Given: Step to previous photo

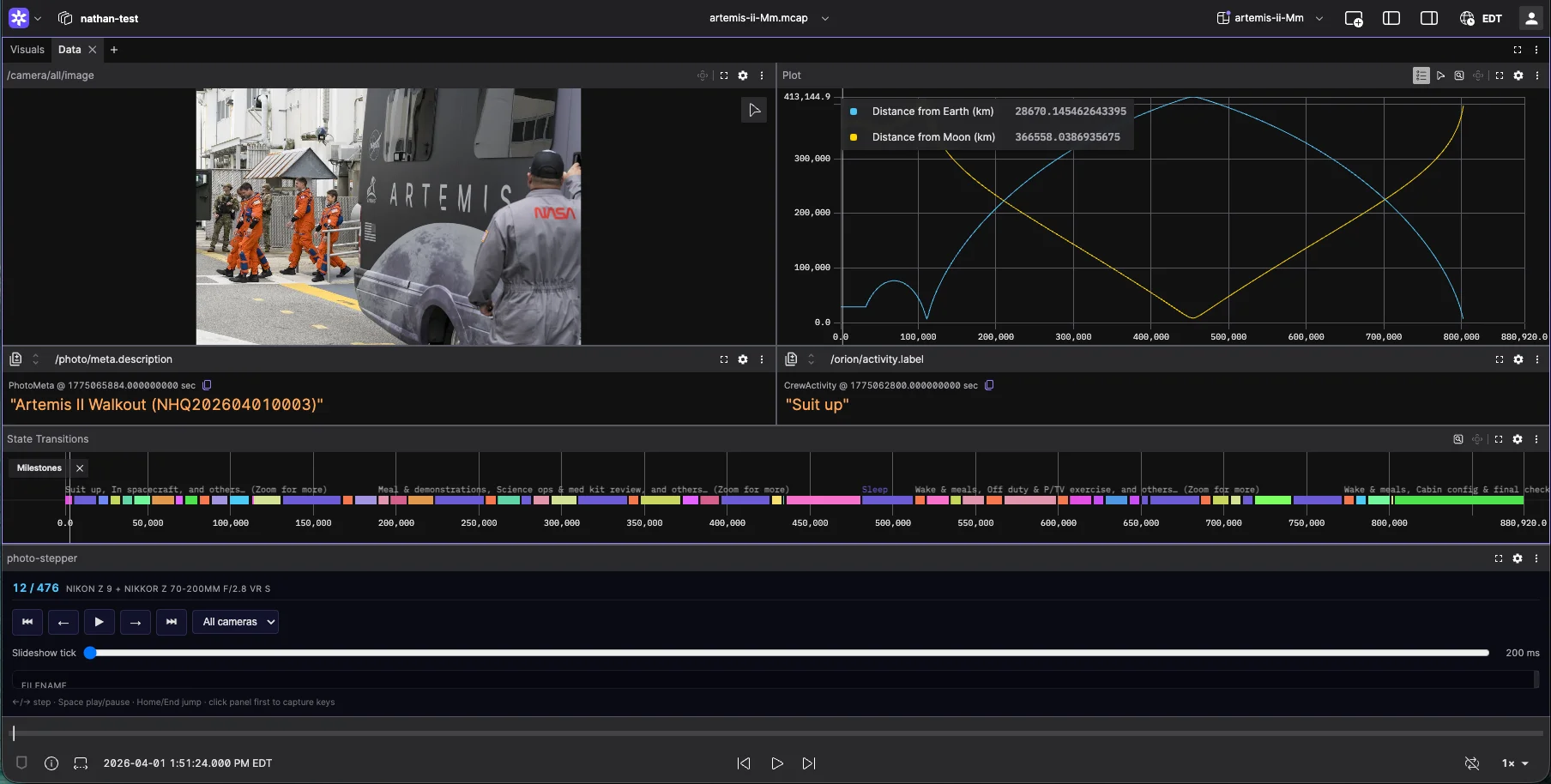Looking at the screenshot, I should (63, 622).
